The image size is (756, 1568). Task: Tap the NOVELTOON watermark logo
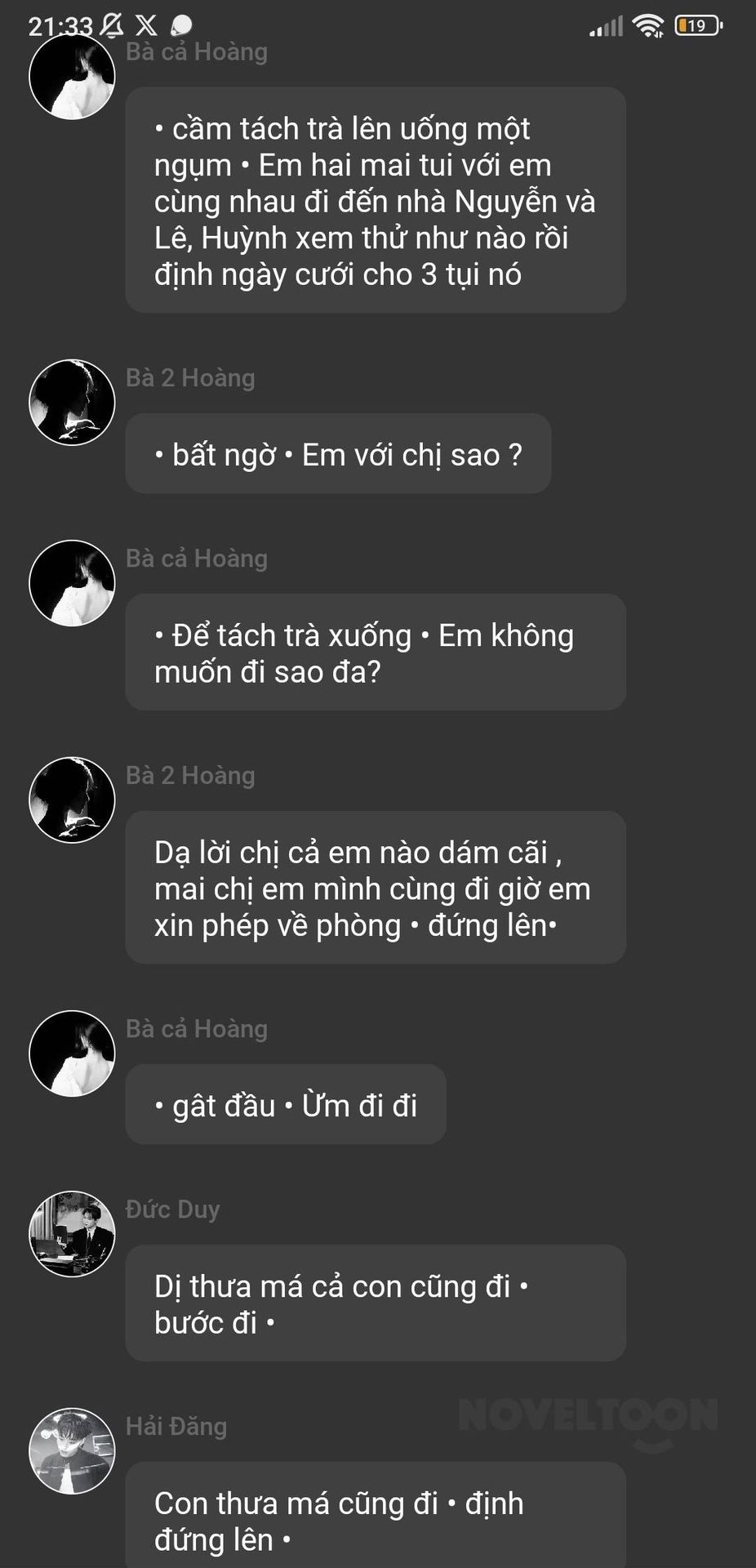coord(588,1423)
